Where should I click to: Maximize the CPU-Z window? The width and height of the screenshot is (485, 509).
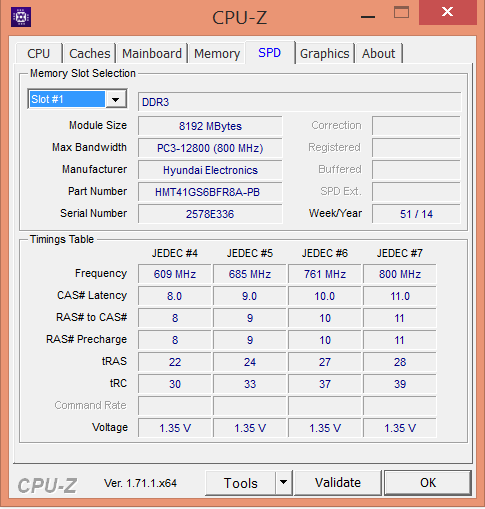point(401,12)
